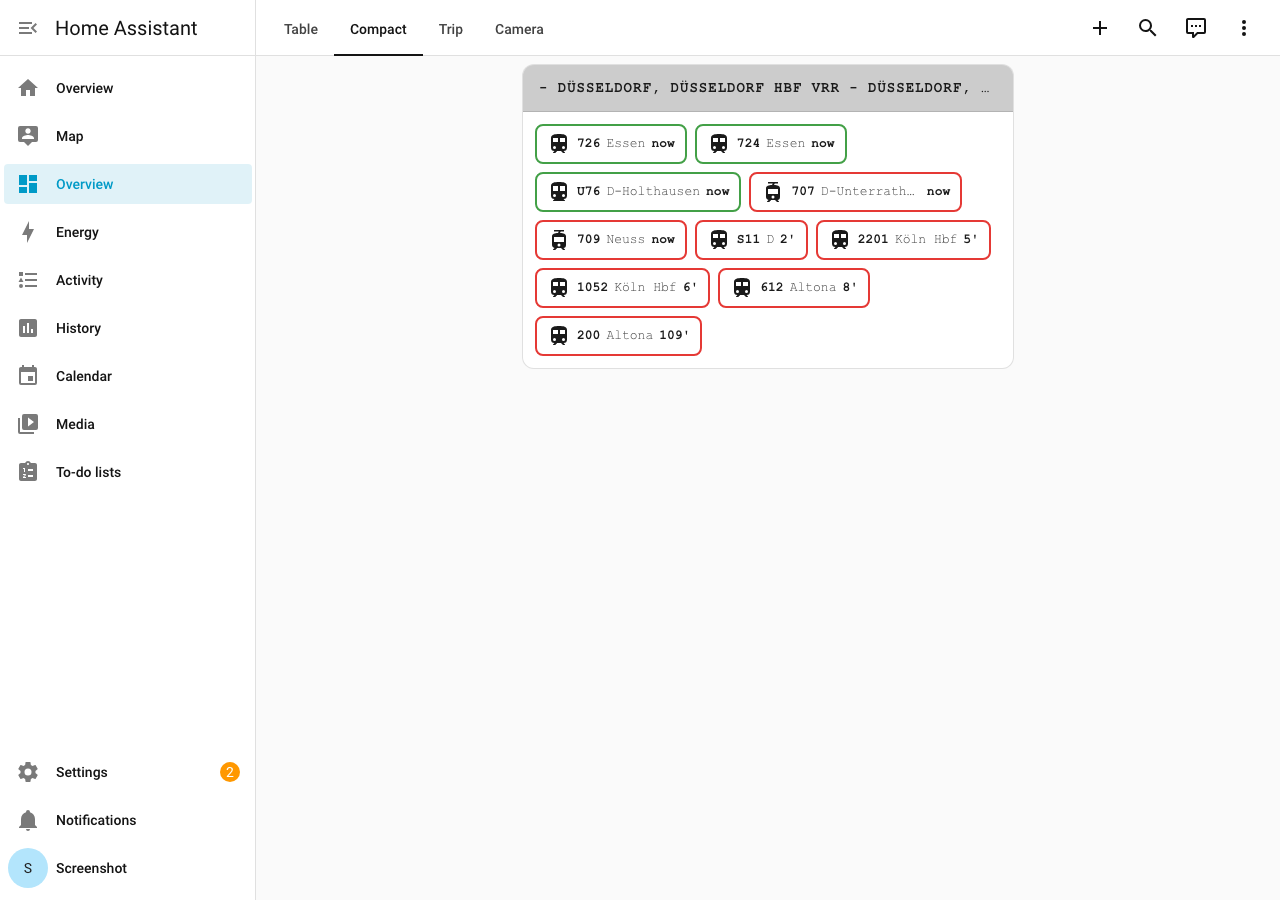
Task: Click the train icon for line 200
Action: coord(559,335)
